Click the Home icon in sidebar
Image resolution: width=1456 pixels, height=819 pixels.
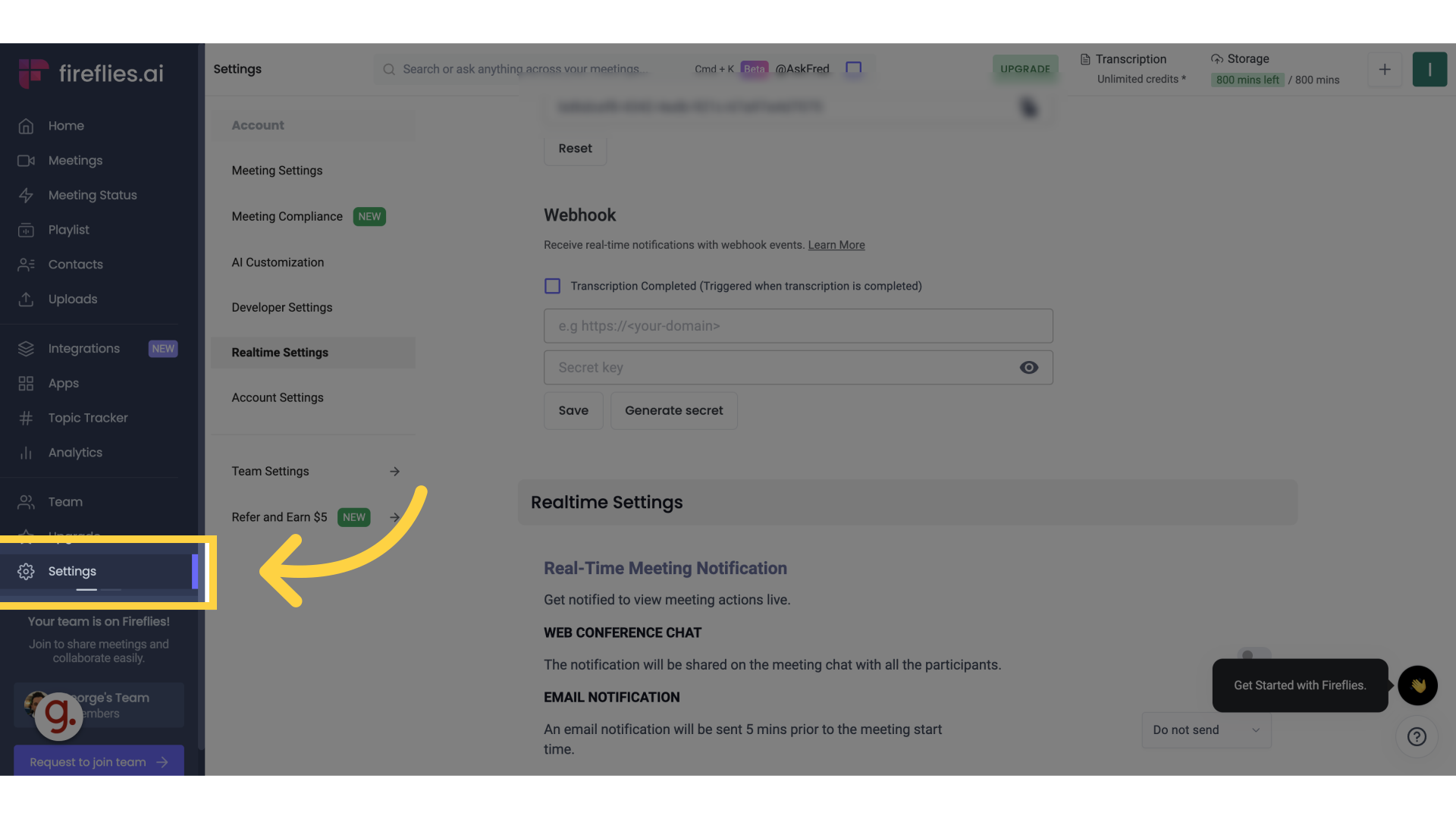tap(26, 126)
